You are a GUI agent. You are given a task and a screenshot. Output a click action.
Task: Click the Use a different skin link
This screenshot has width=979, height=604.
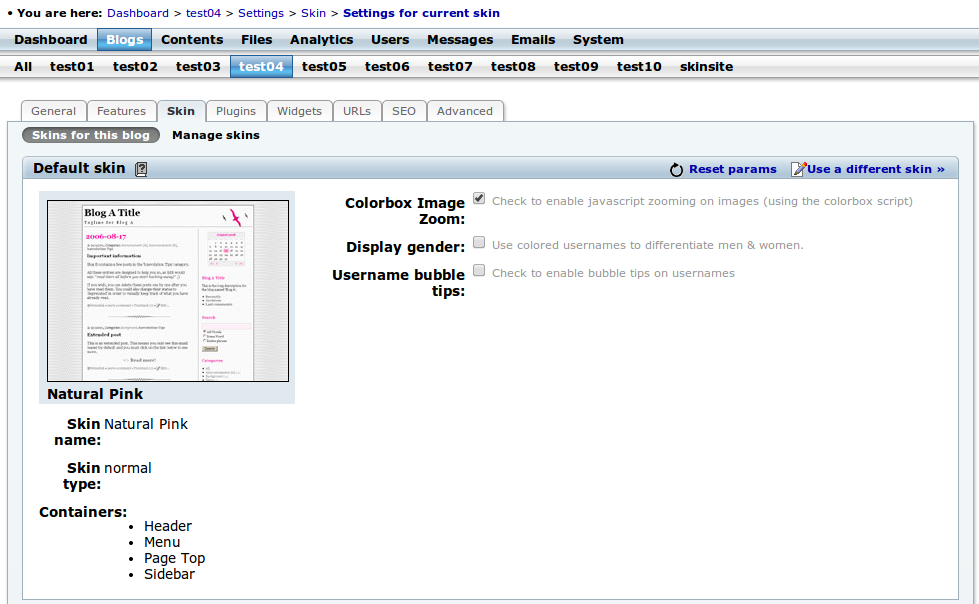[x=876, y=169]
